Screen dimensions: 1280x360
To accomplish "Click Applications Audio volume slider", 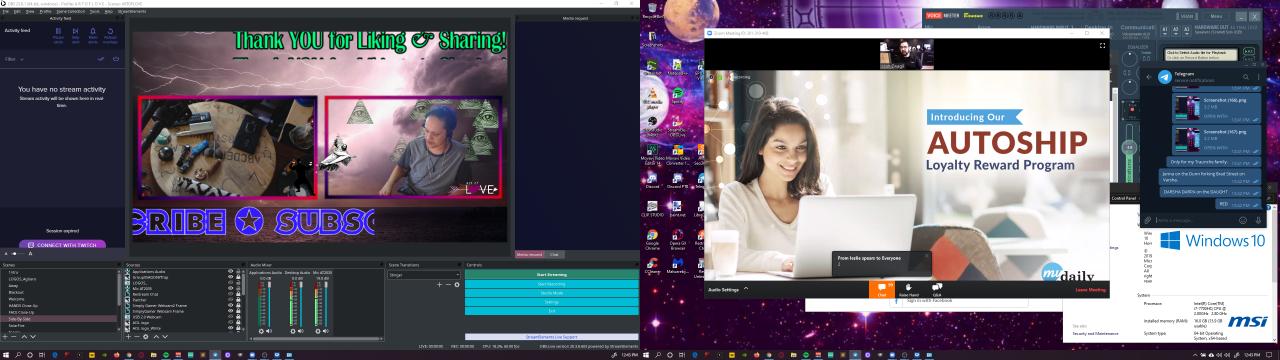I will point(269,303).
